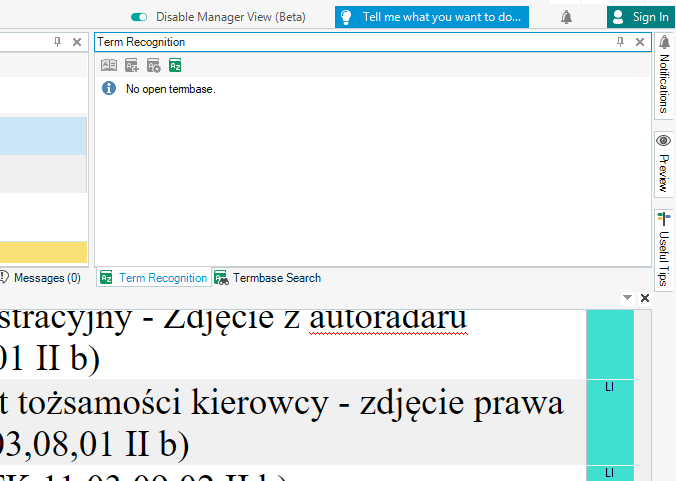Viewport: 676px width, 481px height.
Task: Switch to the Term Recognition tab
Action: [154, 278]
